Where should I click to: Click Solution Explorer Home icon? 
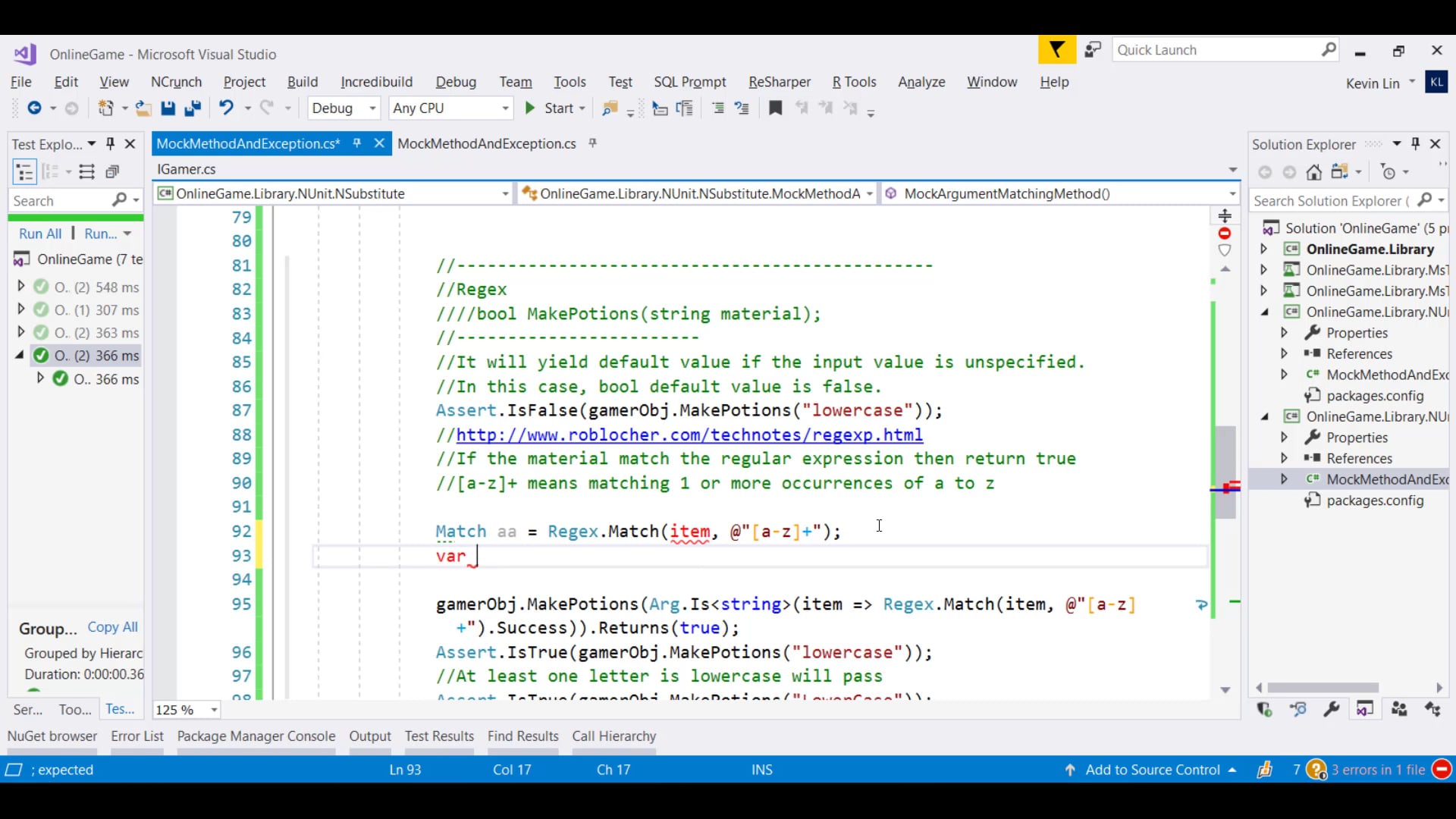pos(1314,173)
